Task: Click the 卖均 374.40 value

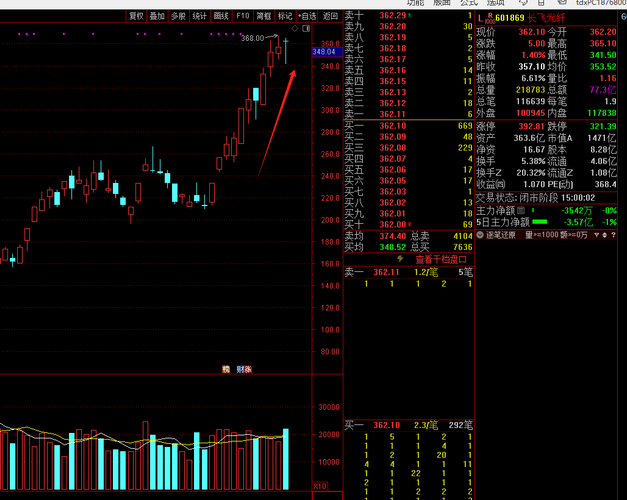Action: (393, 236)
